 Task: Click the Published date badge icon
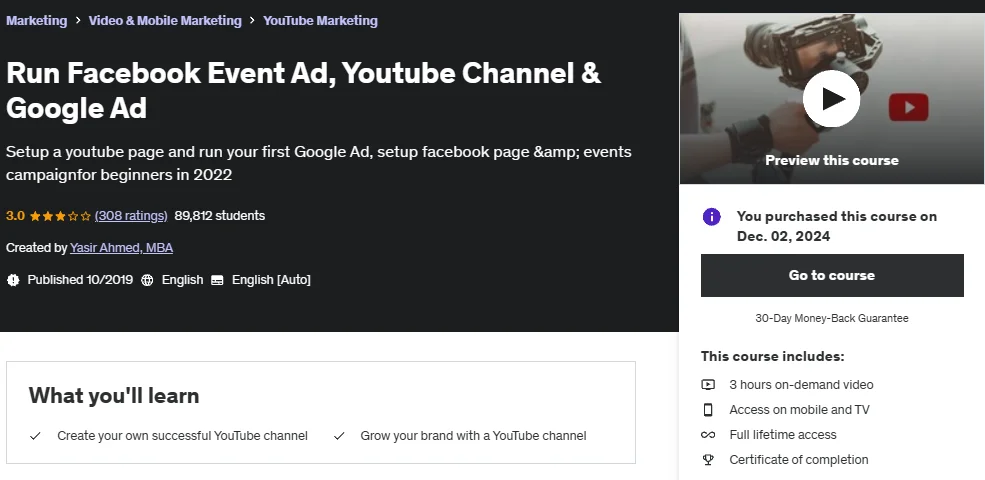click(x=13, y=280)
